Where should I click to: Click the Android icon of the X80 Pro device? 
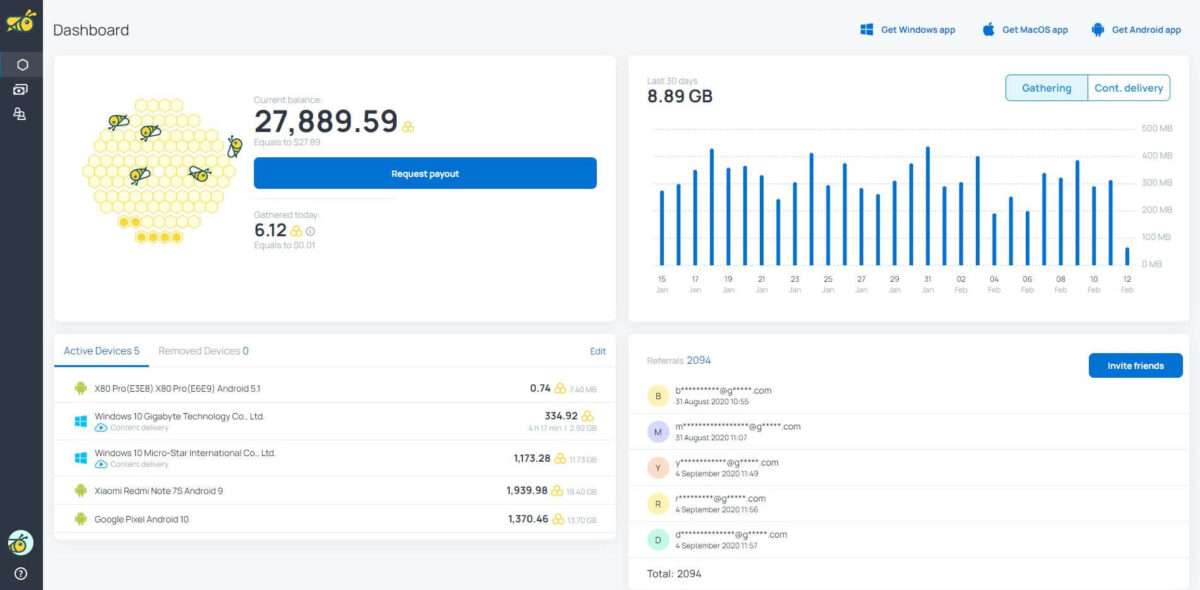pos(81,388)
